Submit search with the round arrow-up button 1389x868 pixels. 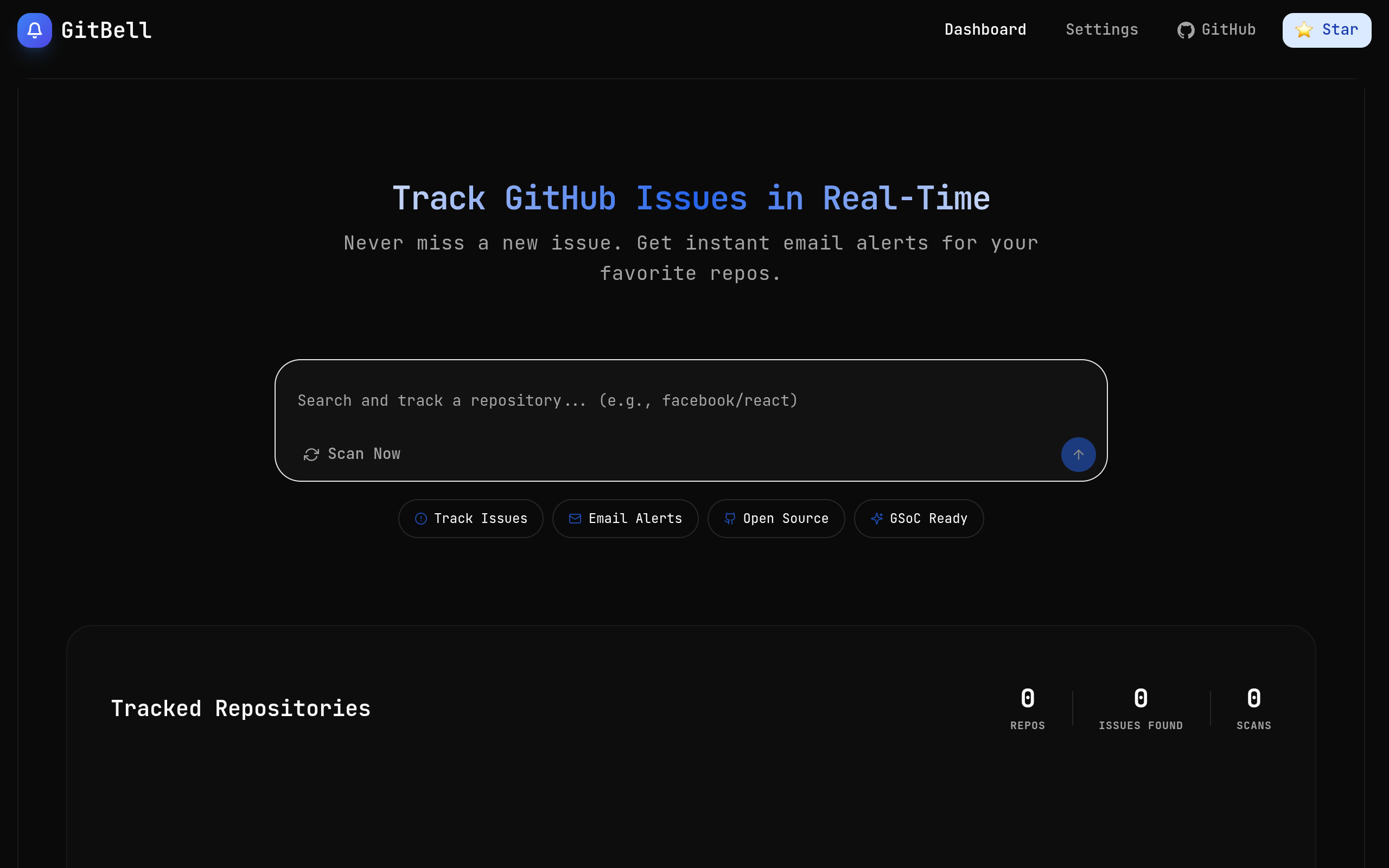(x=1078, y=455)
